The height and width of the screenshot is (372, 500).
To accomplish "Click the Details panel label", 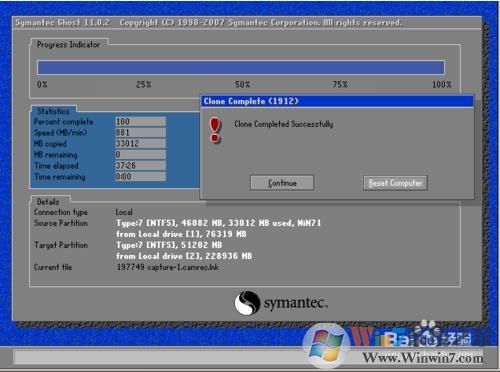I will [48, 202].
